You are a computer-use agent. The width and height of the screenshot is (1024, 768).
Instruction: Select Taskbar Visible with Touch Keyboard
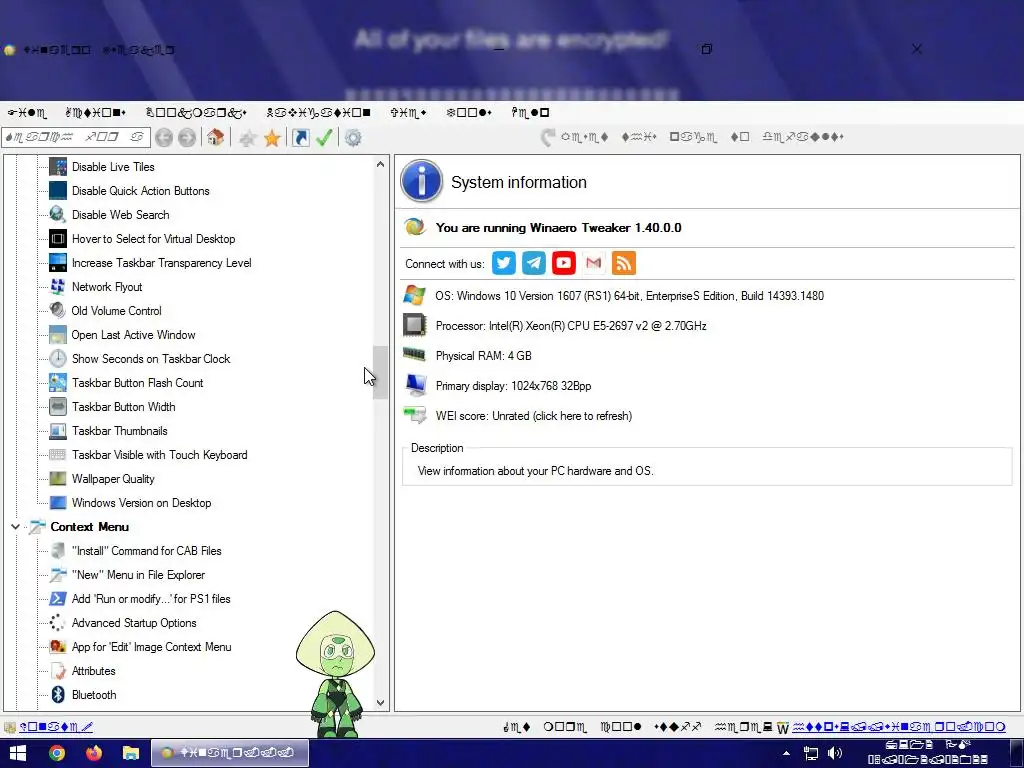pyautogui.click(x=159, y=455)
